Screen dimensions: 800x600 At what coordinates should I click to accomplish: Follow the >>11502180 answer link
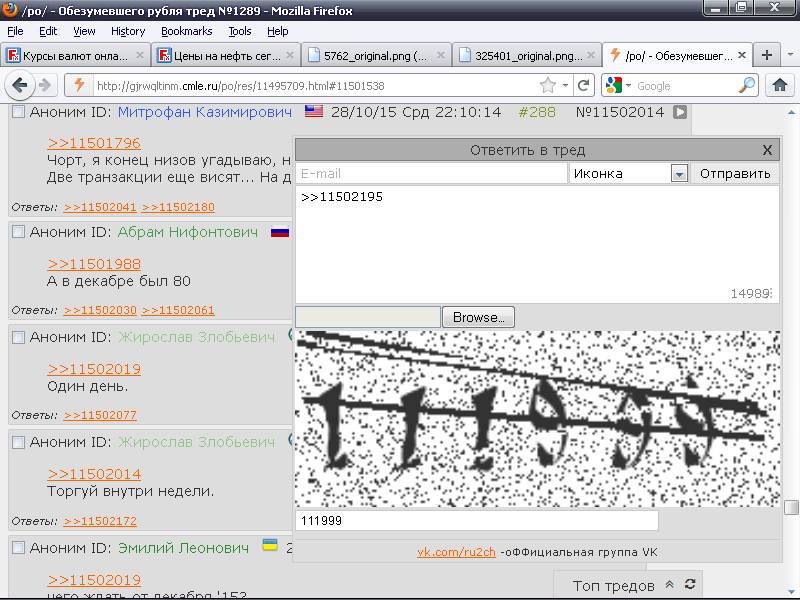[x=178, y=207]
